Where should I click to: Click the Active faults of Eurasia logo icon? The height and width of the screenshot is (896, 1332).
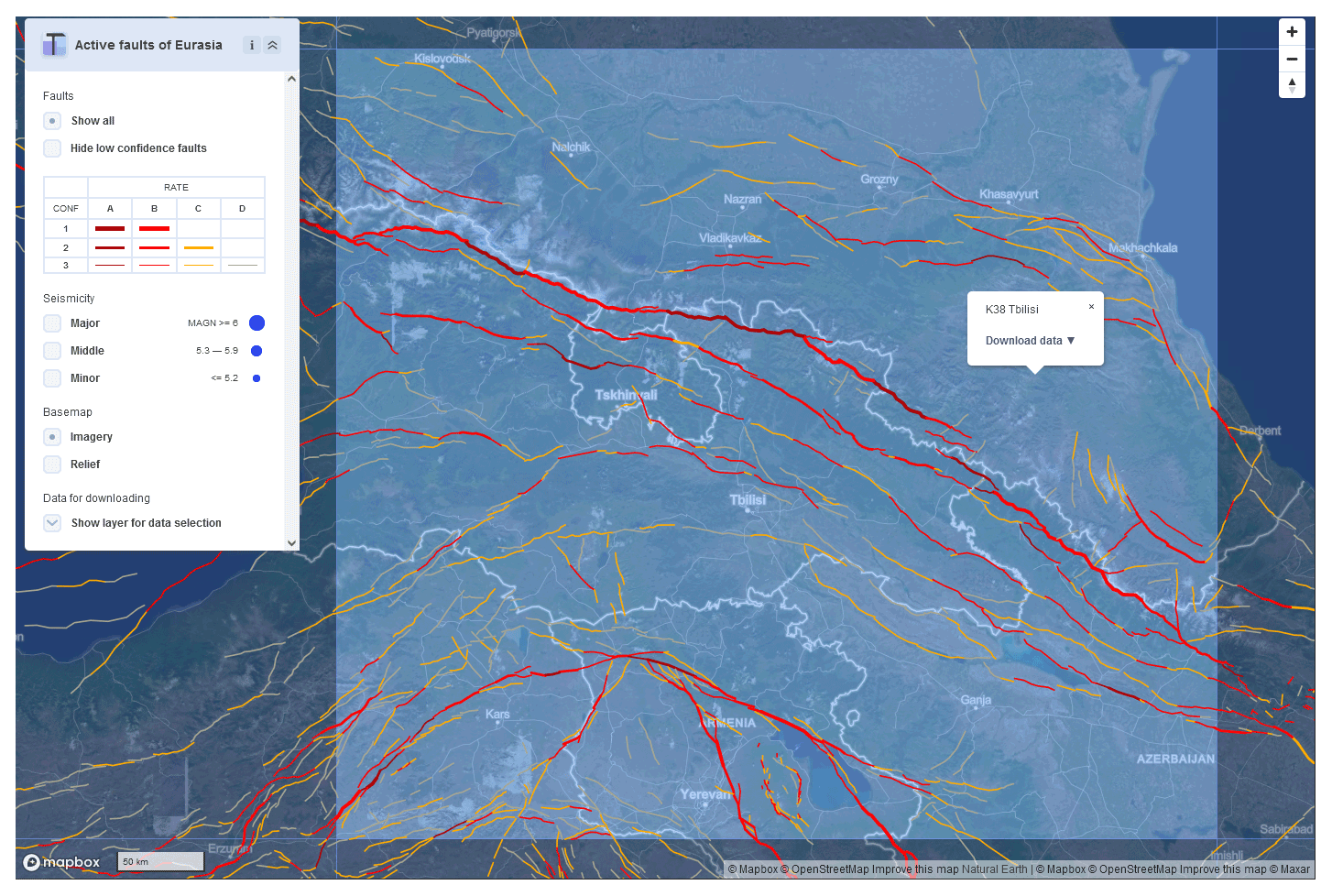[54, 44]
